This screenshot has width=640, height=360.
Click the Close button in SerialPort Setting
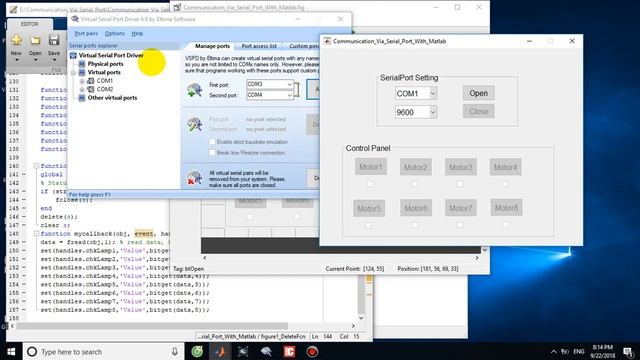point(478,111)
